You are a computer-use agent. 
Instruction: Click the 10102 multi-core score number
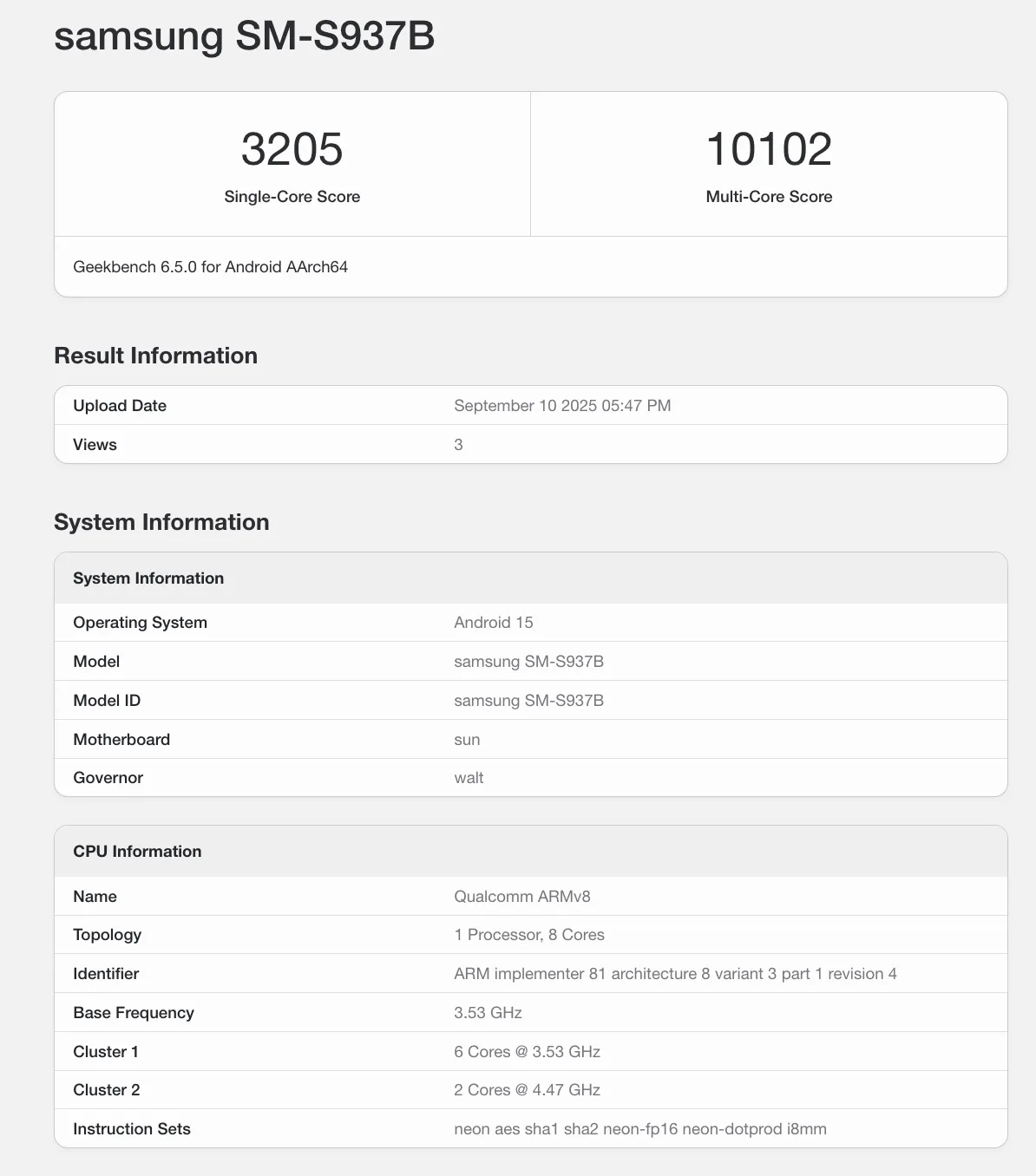point(769,149)
